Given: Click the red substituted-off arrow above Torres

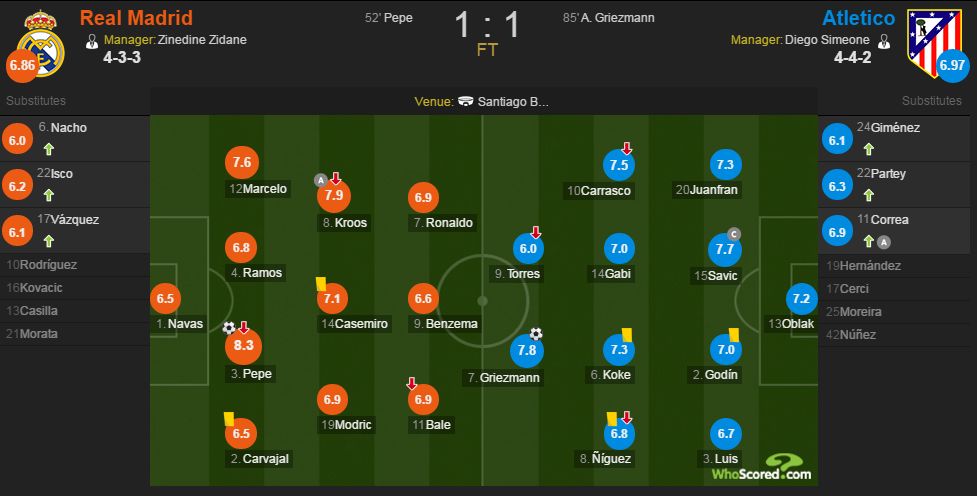Looking at the screenshot, I should (x=535, y=232).
